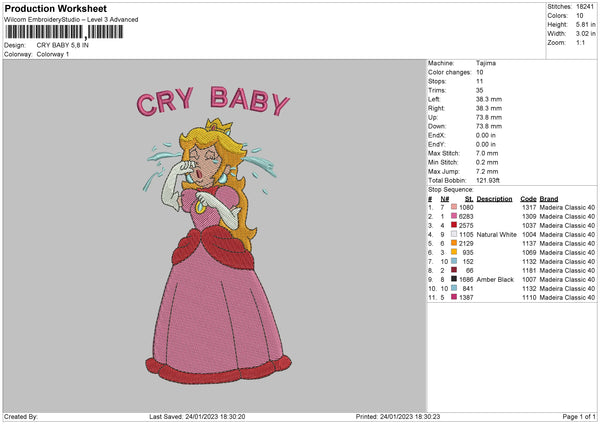Click the magenta swatch for code 1110

point(454,297)
